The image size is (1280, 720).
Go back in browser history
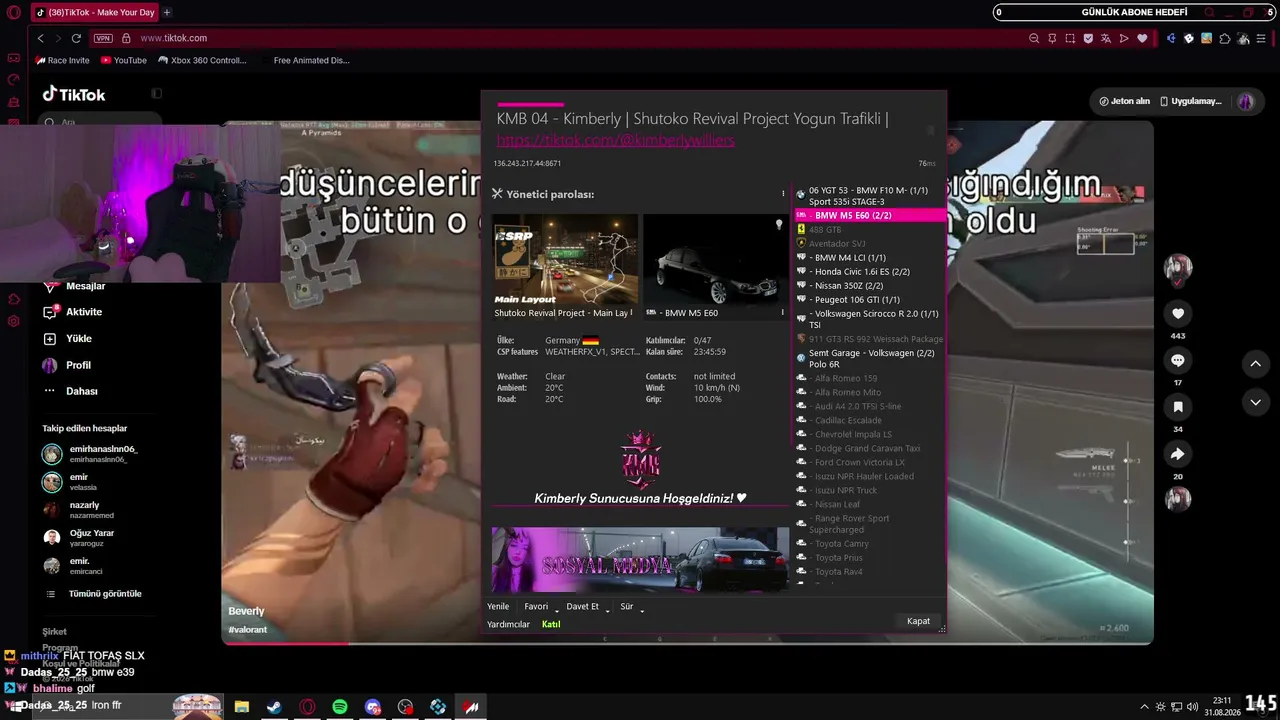tap(40, 38)
